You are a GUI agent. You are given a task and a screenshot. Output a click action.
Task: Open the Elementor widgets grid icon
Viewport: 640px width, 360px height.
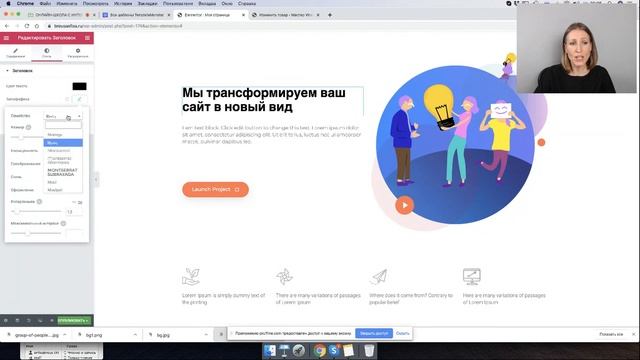pyautogui.click(x=87, y=38)
